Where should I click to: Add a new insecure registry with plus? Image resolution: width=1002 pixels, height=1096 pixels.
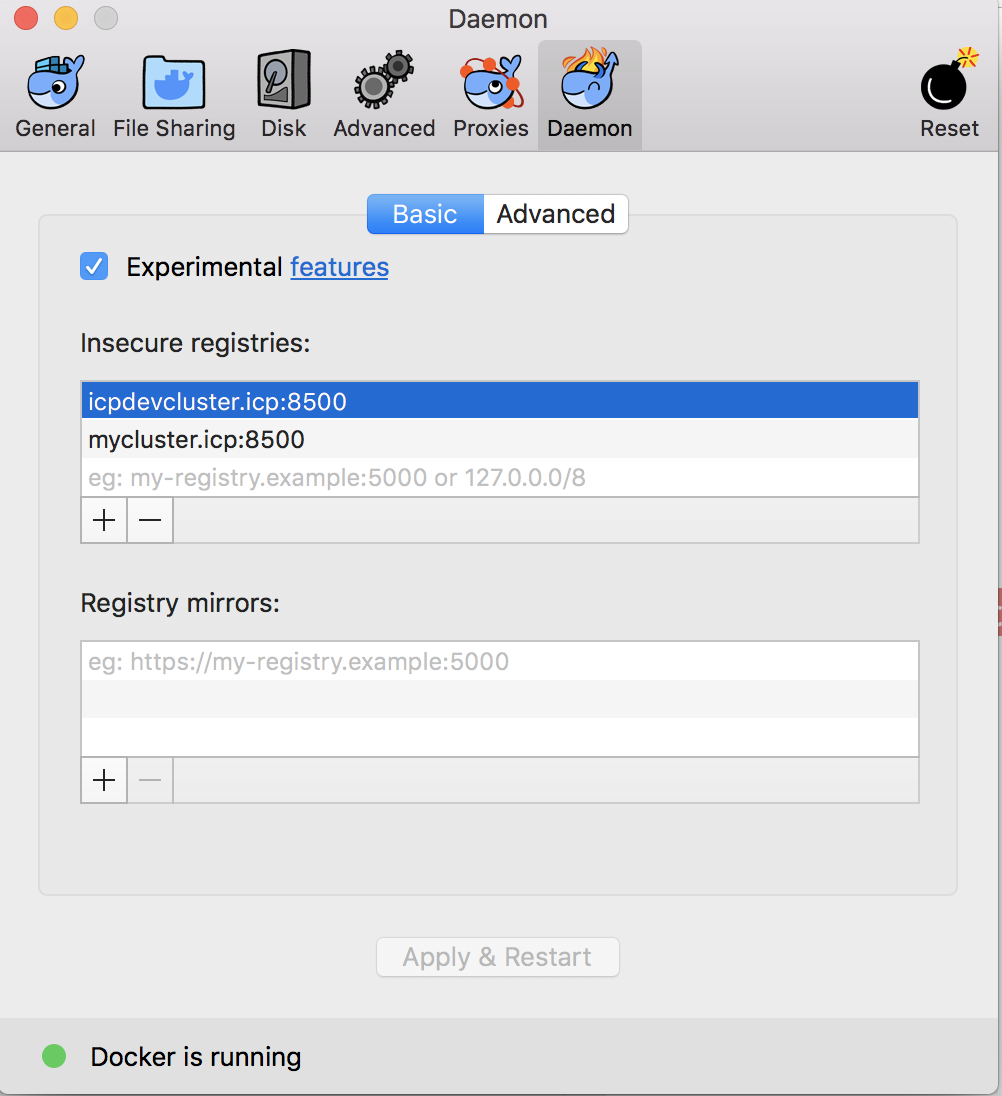104,520
